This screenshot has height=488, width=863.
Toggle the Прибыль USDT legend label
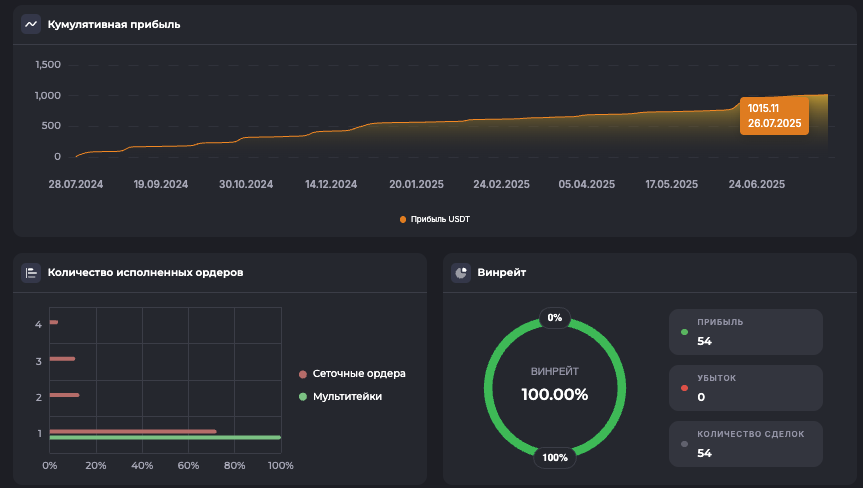pos(440,219)
